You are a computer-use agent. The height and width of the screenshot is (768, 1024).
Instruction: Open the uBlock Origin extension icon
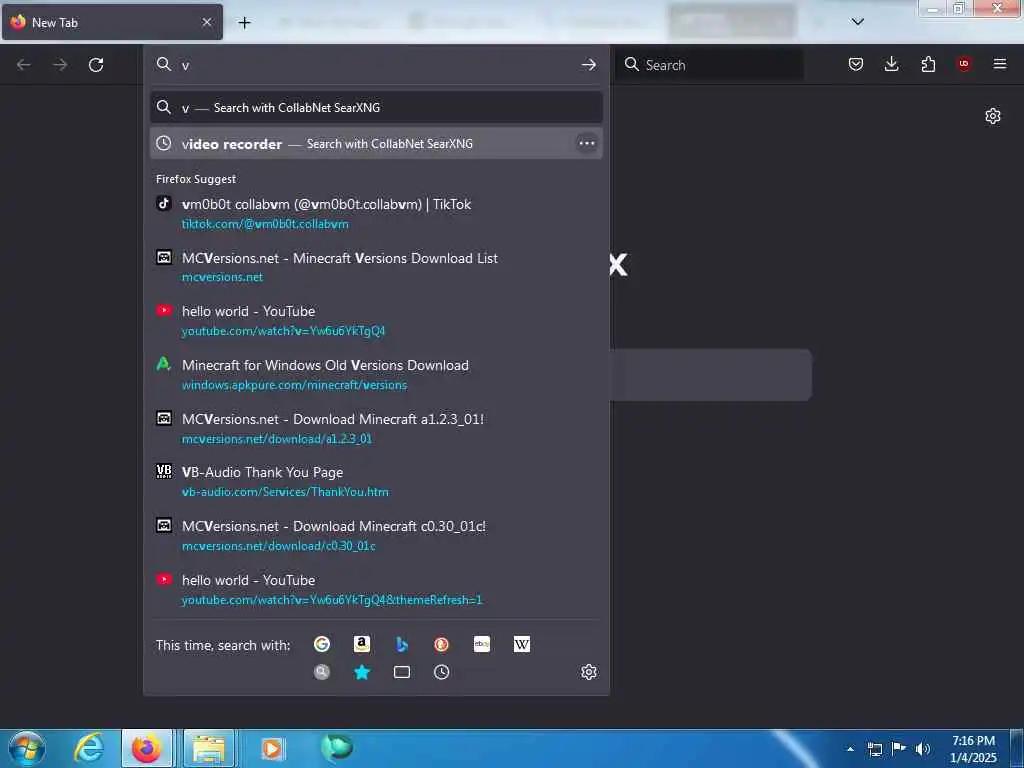click(963, 63)
